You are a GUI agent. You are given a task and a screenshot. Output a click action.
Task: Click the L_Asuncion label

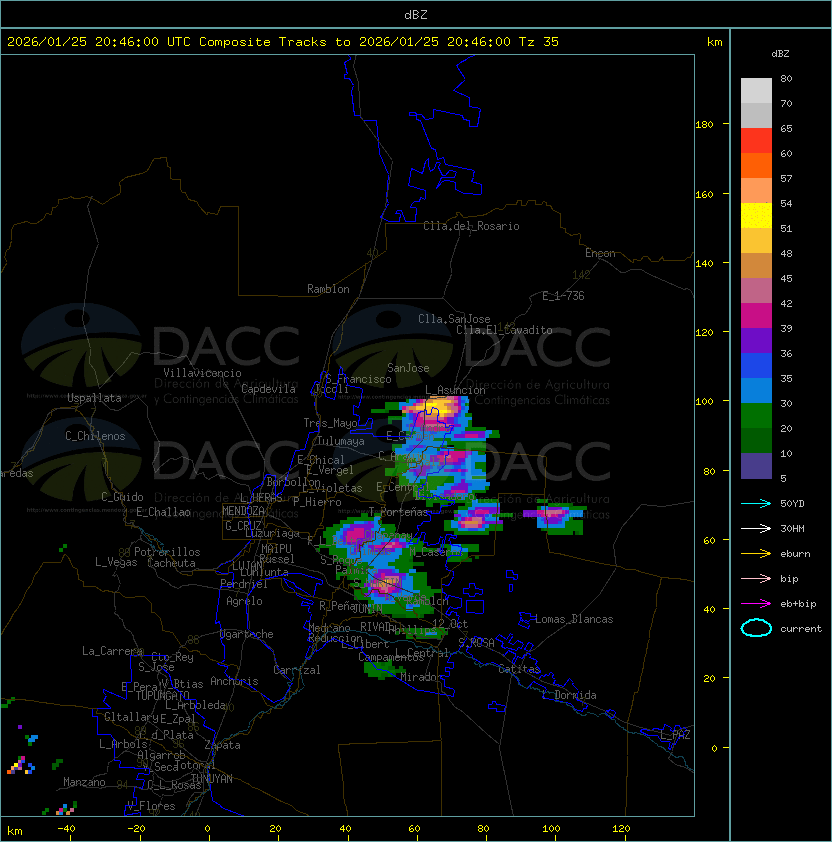(455, 390)
